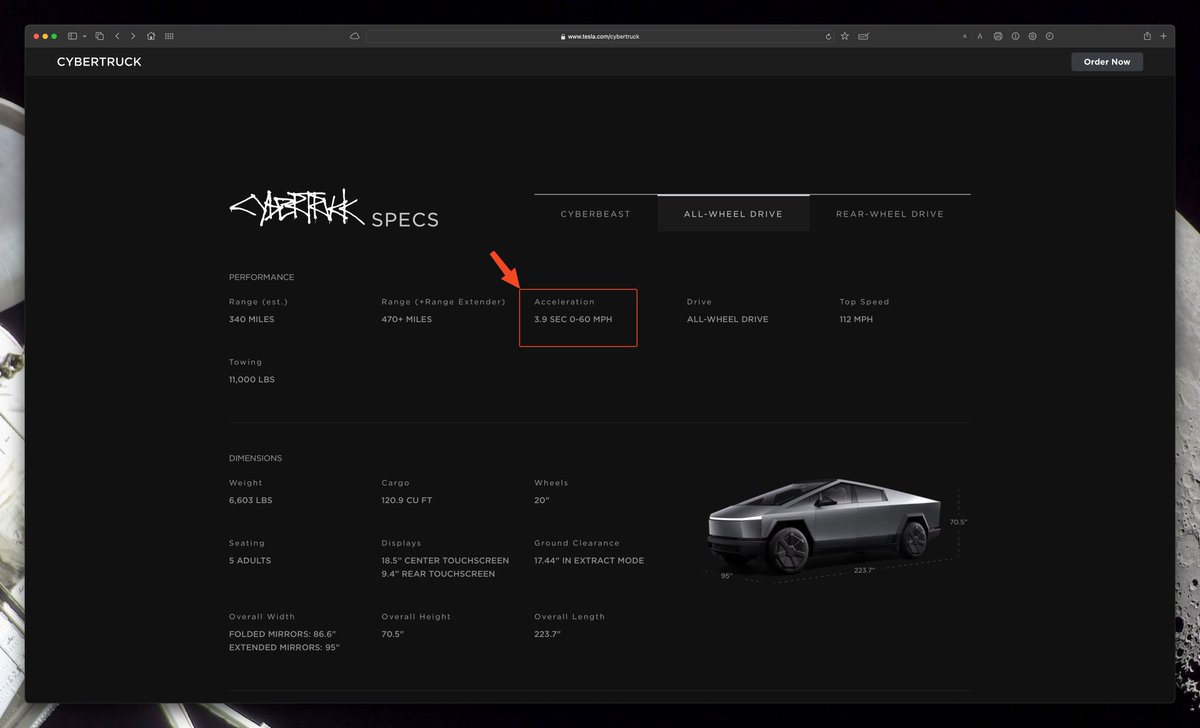The width and height of the screenshot is (1200, 728).
Task: Click the CYBERTRUCK header logo
Action: [x=99, y=62]
